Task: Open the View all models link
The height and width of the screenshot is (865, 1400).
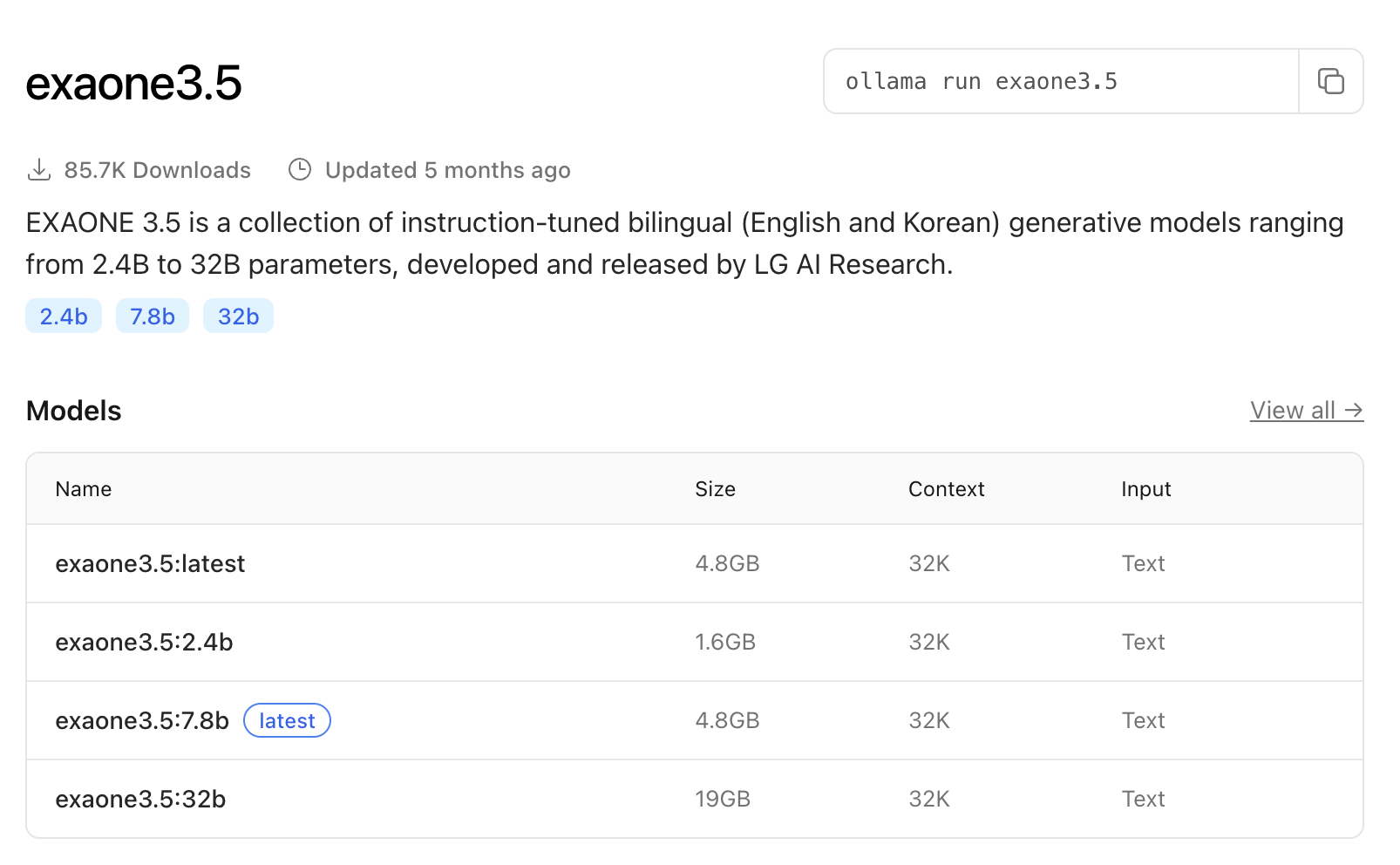Action: (x=1306, y=411)
